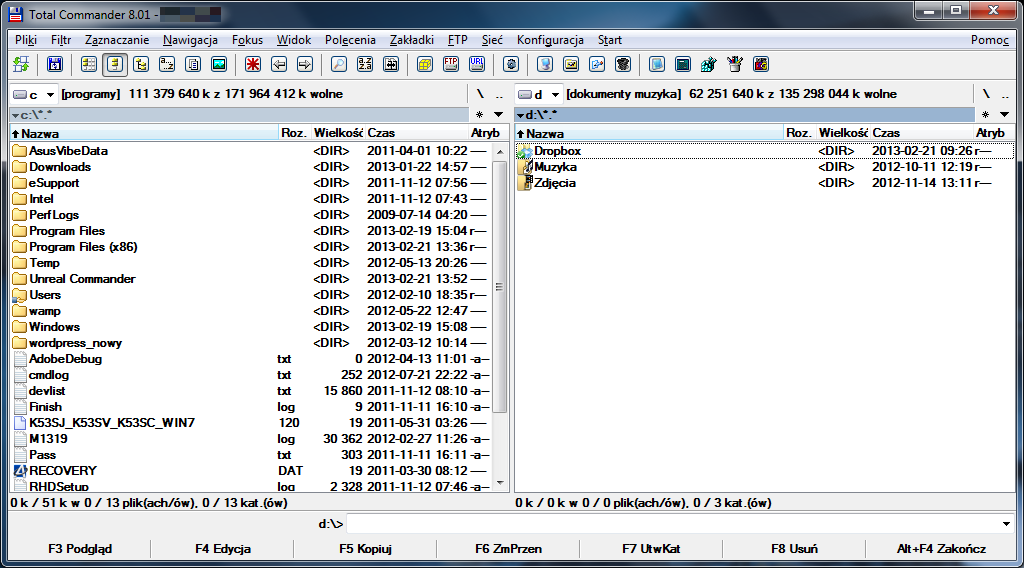Click the F5 Kopiuj button
Viewport: 1024px width, 568px height.
tap(365, 549)
